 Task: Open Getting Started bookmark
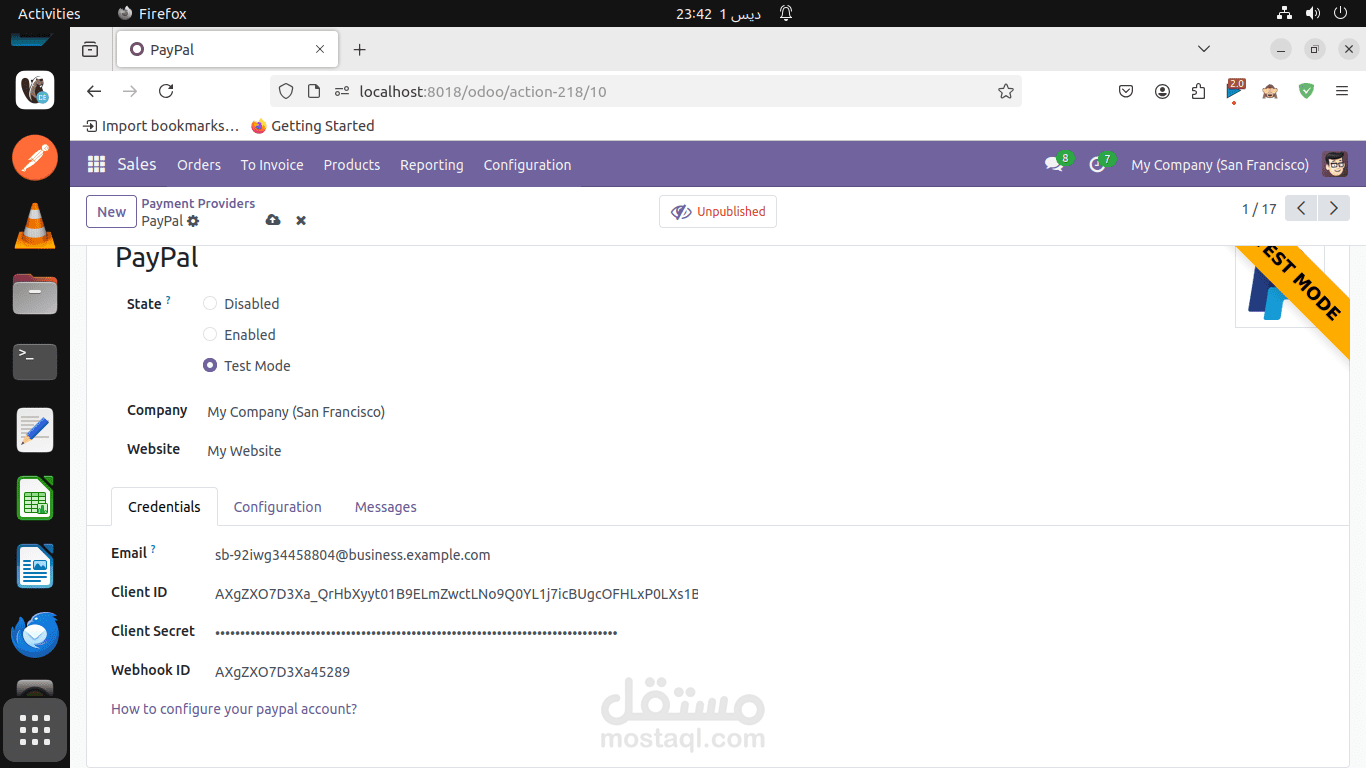[313, 126]
